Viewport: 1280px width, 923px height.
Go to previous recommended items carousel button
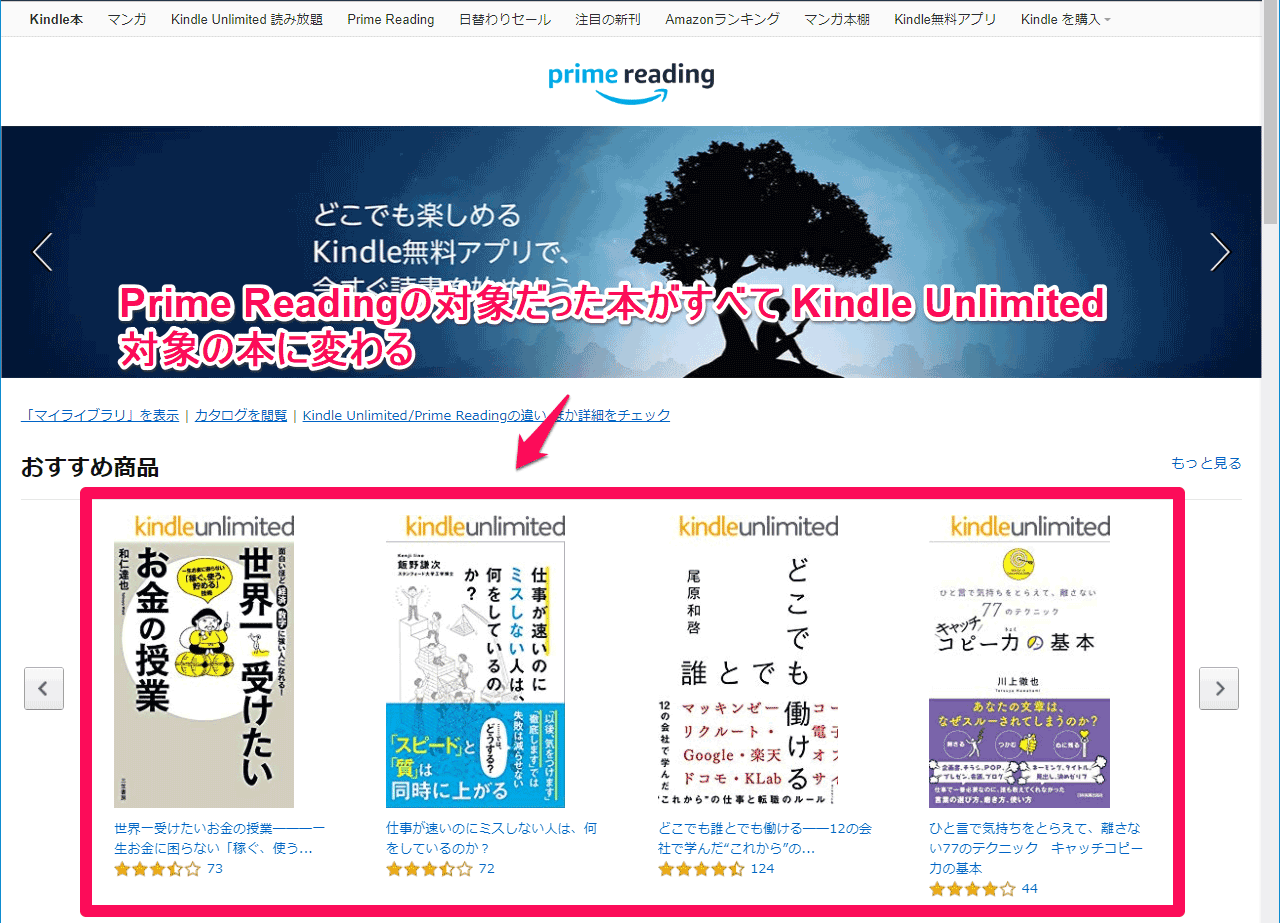pyautogui.click(x=44, y=688)
